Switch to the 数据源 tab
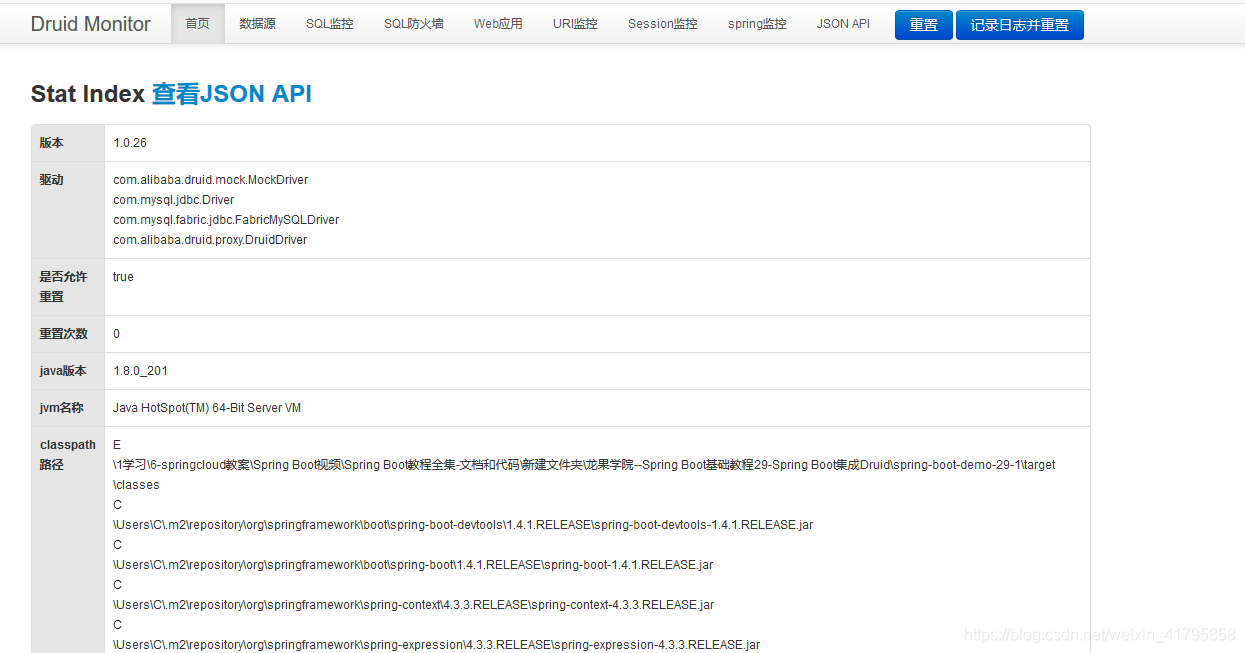The image size is (1245, 653). (257, 24)
